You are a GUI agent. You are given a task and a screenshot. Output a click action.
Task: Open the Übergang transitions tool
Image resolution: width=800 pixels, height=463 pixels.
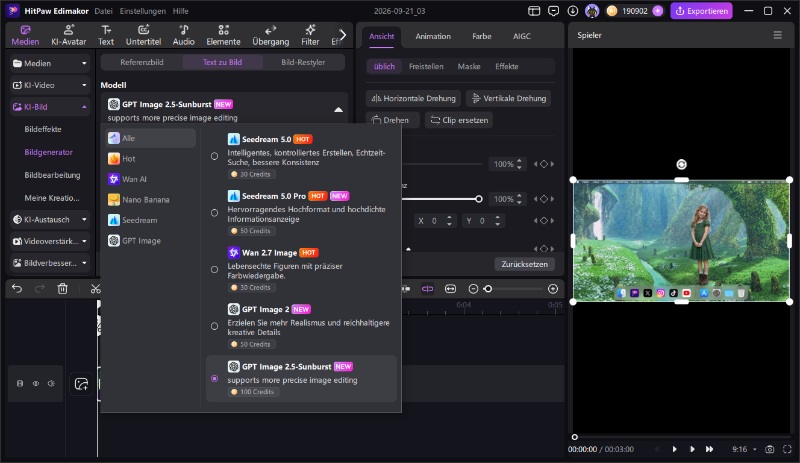click(270, 35)
